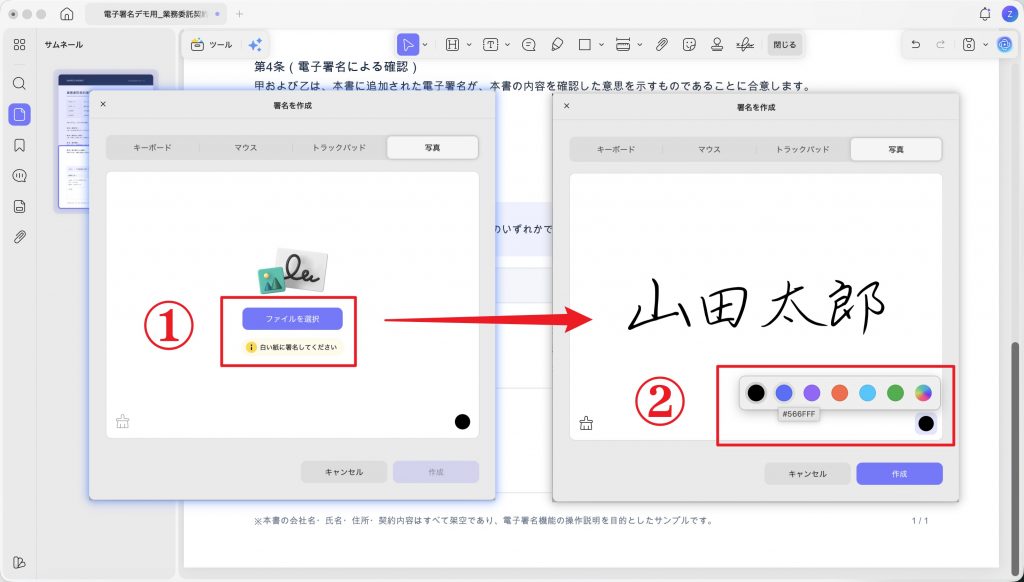Select the measurement tool in the toolbar
This screenshot has height=582, width=1024.
click(623, 44)
